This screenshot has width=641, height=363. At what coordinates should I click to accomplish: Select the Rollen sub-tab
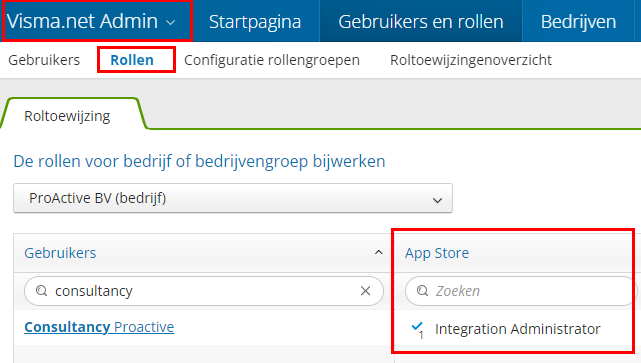click(132, 60)
